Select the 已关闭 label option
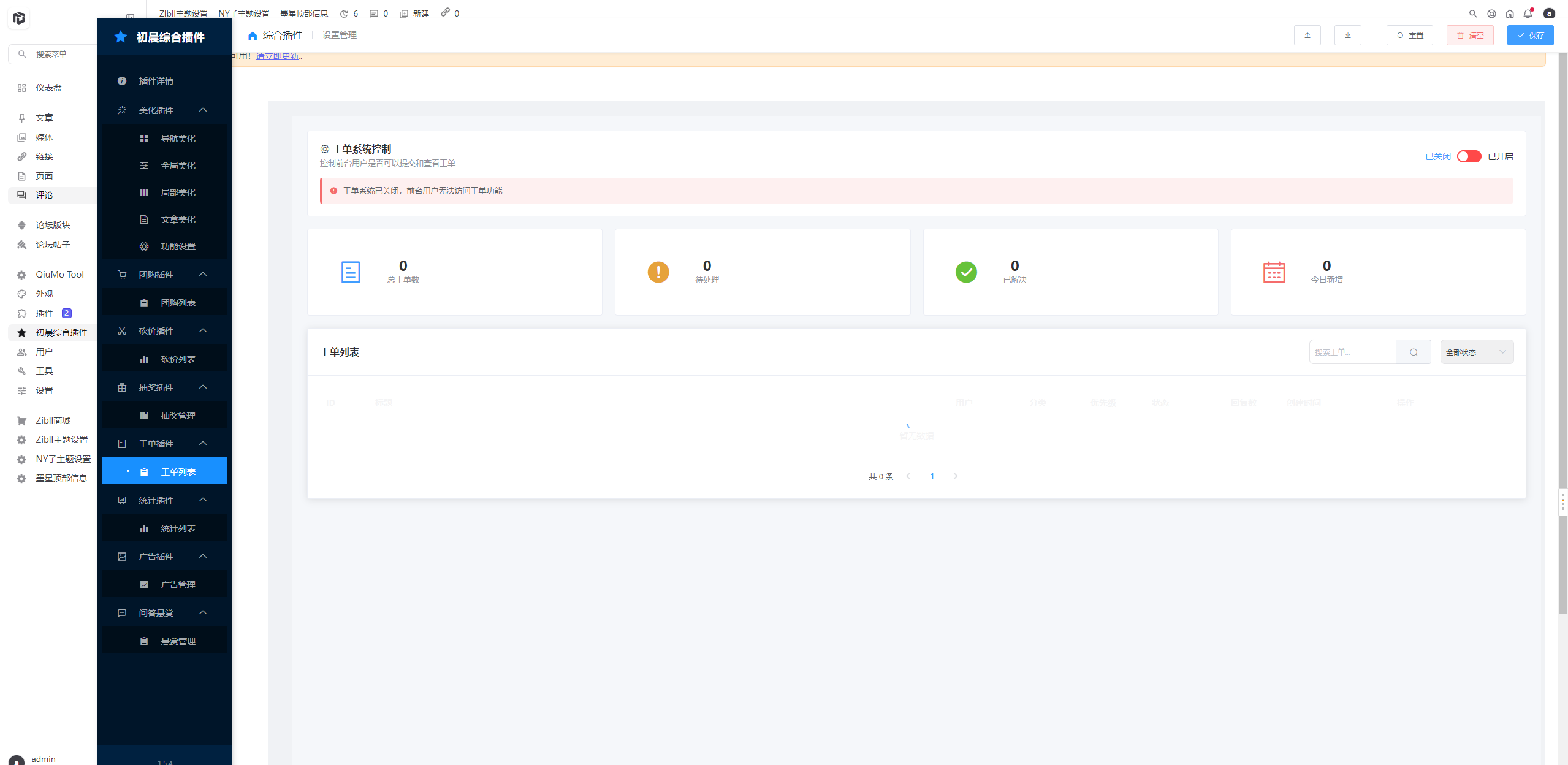Screen dimensions: 1568x765 pyautogui.click(x=1437, y=156)
